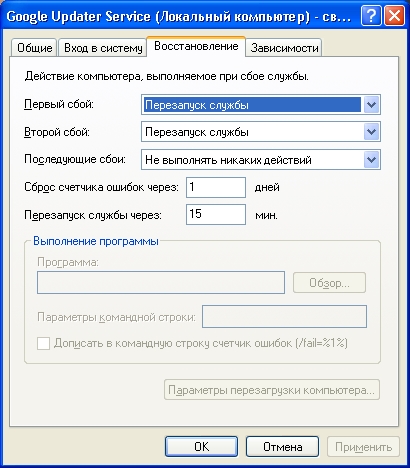Click the Отмена button
The height and width of the screenshot is (468, 410).
click(x=282, y=447)
